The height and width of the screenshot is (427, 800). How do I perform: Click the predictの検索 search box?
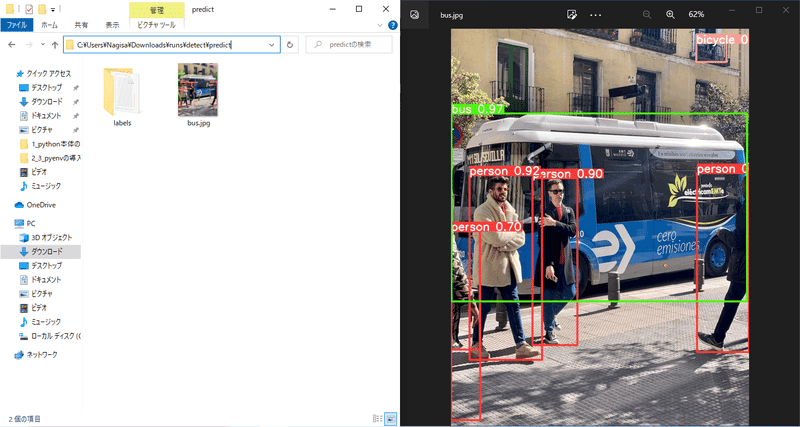point(349,45)
